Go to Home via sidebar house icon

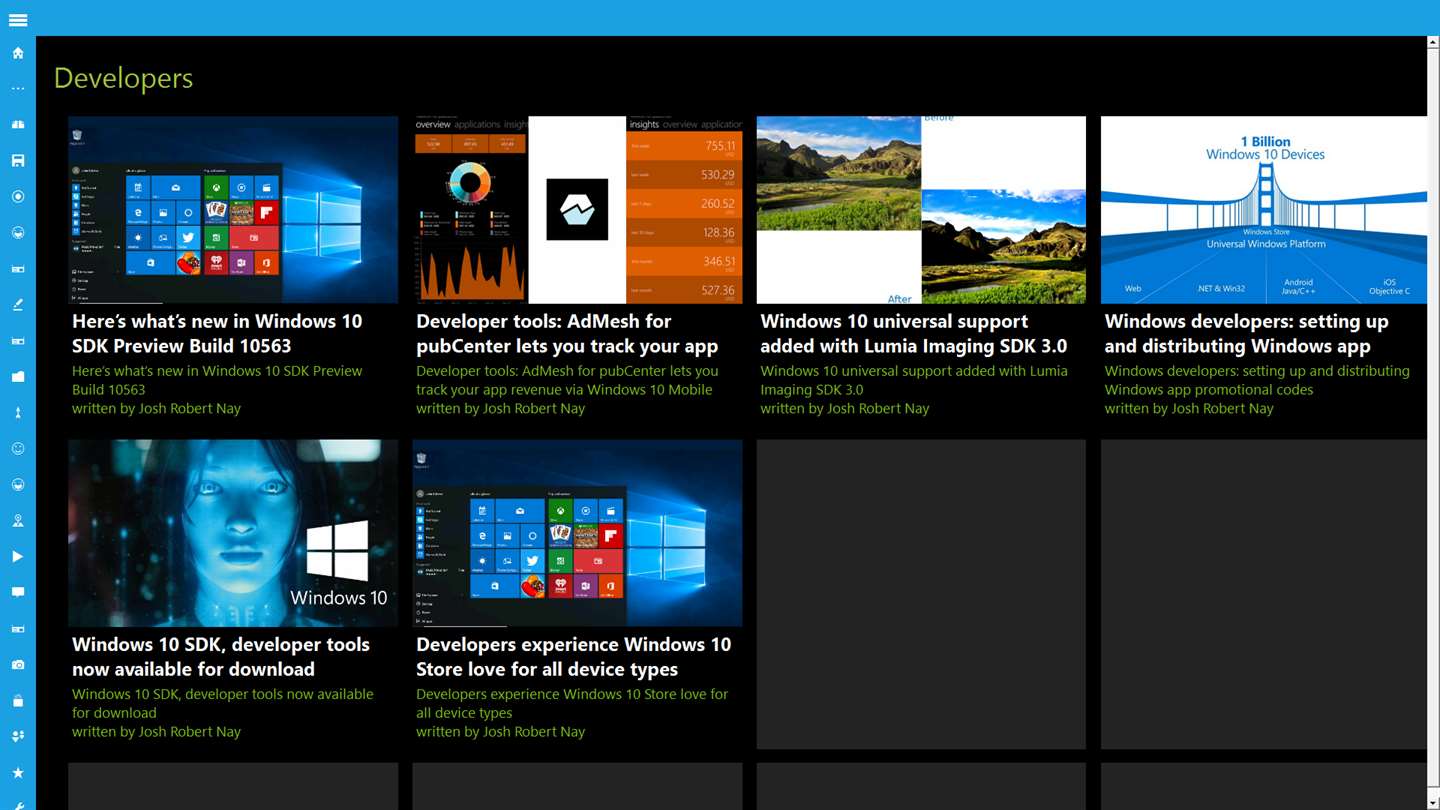click(18, 53)
